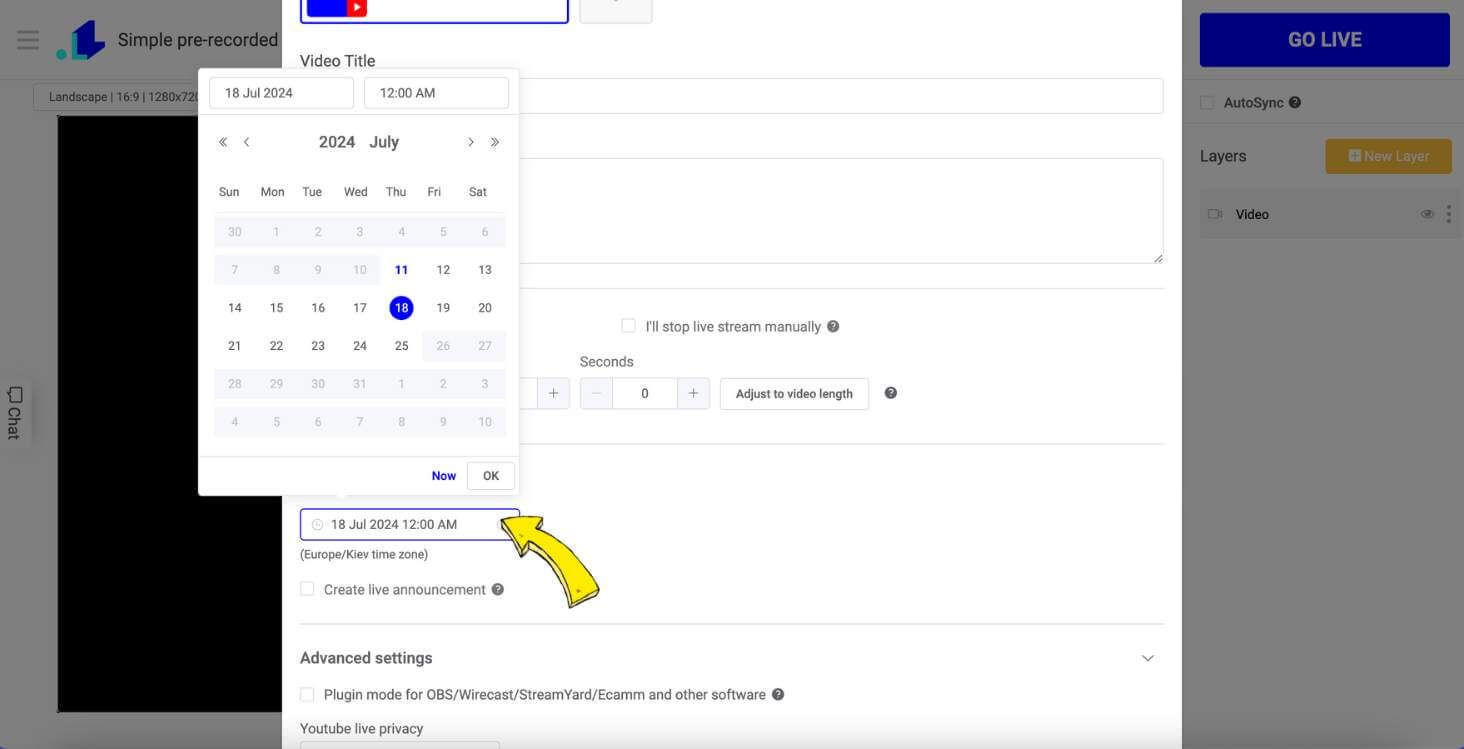Collapse the Advanced settings section
Image resolution: width=1464 pixels, height=749 pixels.
pyautogui.click(x=1147, y=658)
